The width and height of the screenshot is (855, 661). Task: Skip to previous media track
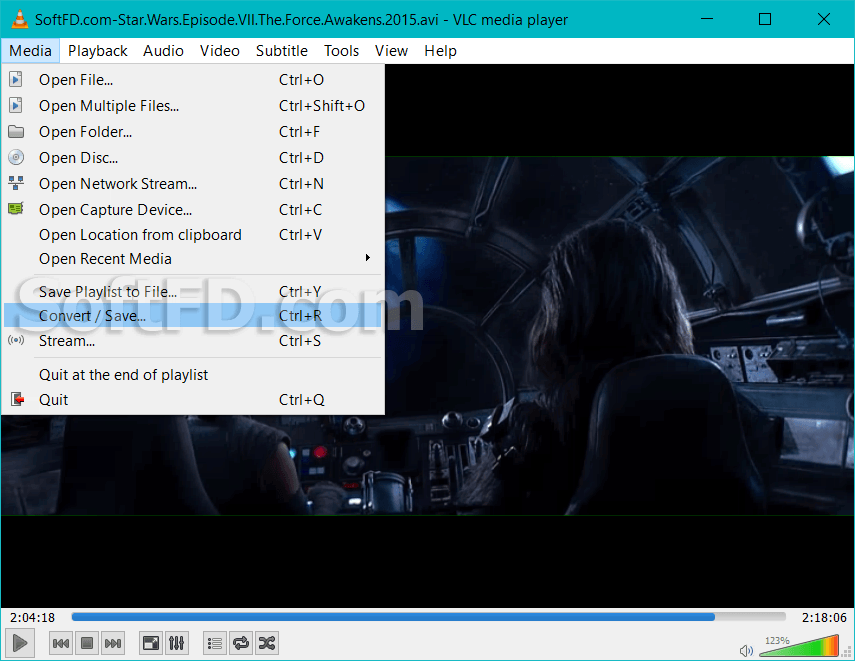click(x=61, y=644)
